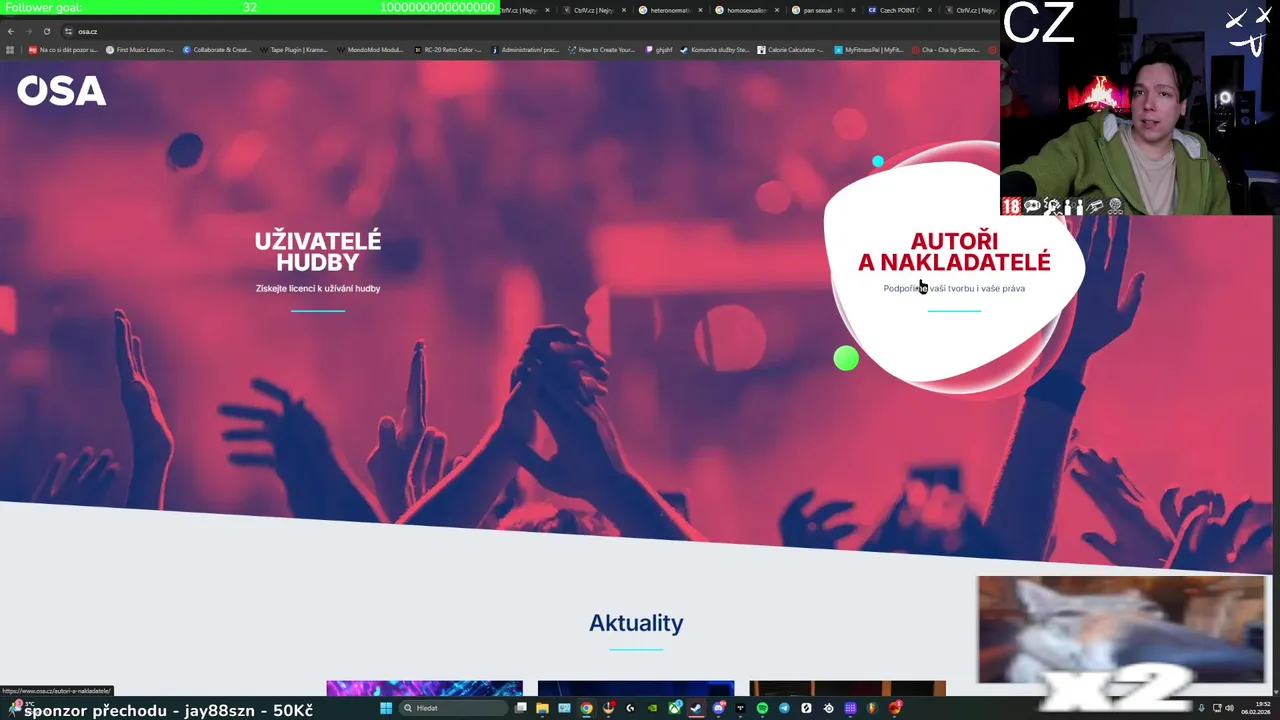Open the RC-20 Retro Color bookmark

pyautogui.click(x=447, y=49)
